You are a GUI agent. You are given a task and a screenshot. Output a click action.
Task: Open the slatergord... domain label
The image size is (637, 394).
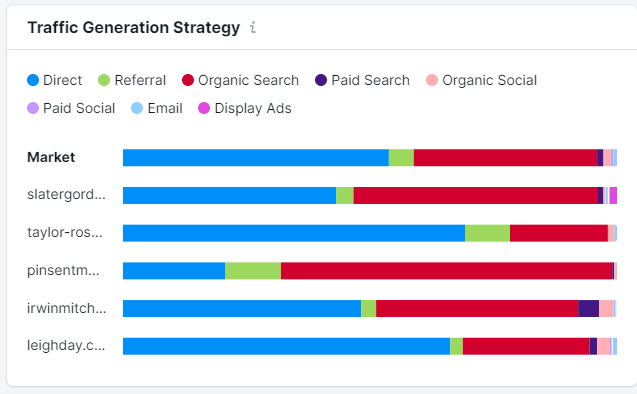[x=66, y=195]
